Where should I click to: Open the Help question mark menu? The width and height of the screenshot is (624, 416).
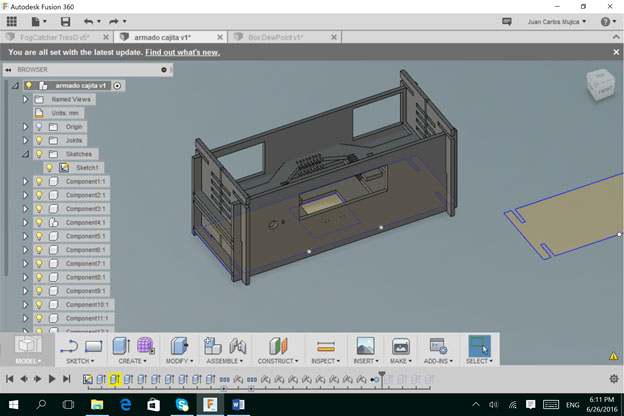tap(608, 21)
